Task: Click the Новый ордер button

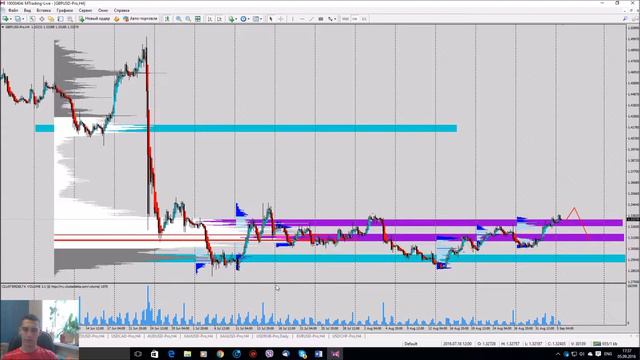Action: (x=94, y=19)
